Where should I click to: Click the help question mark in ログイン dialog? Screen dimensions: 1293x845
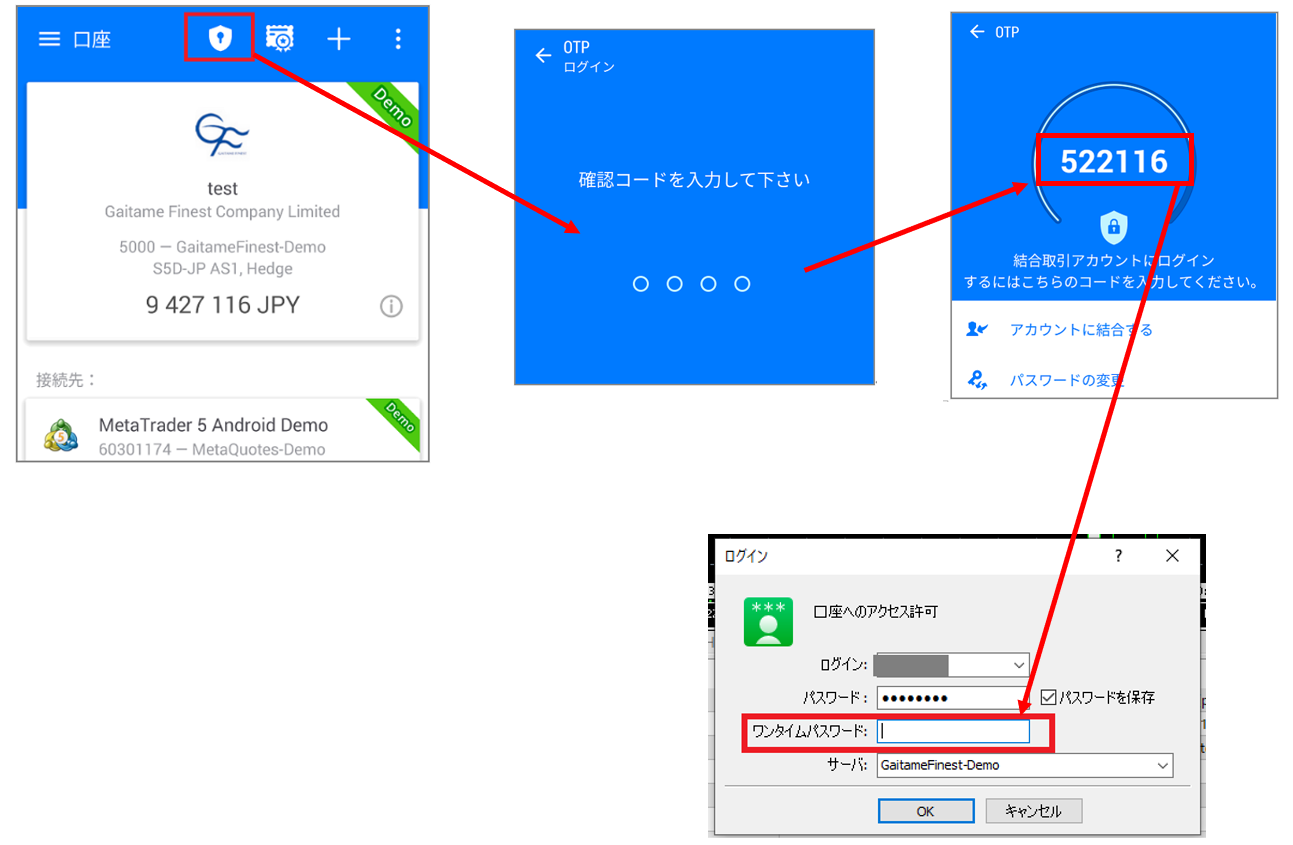coord(1119,555)
